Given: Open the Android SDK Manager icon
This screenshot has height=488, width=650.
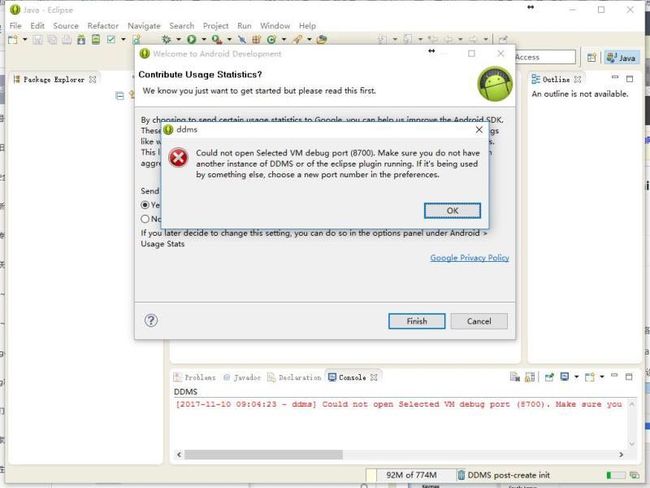Looking at the screenshot, I should 81,39.
